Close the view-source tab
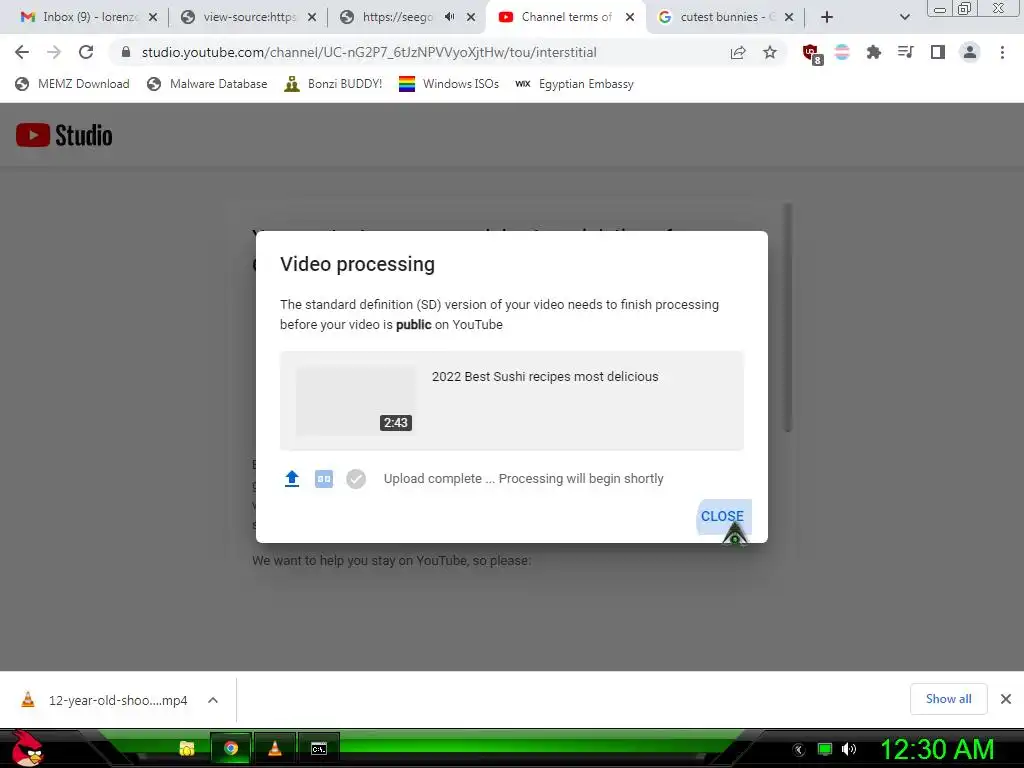 (x=312, y=17)
